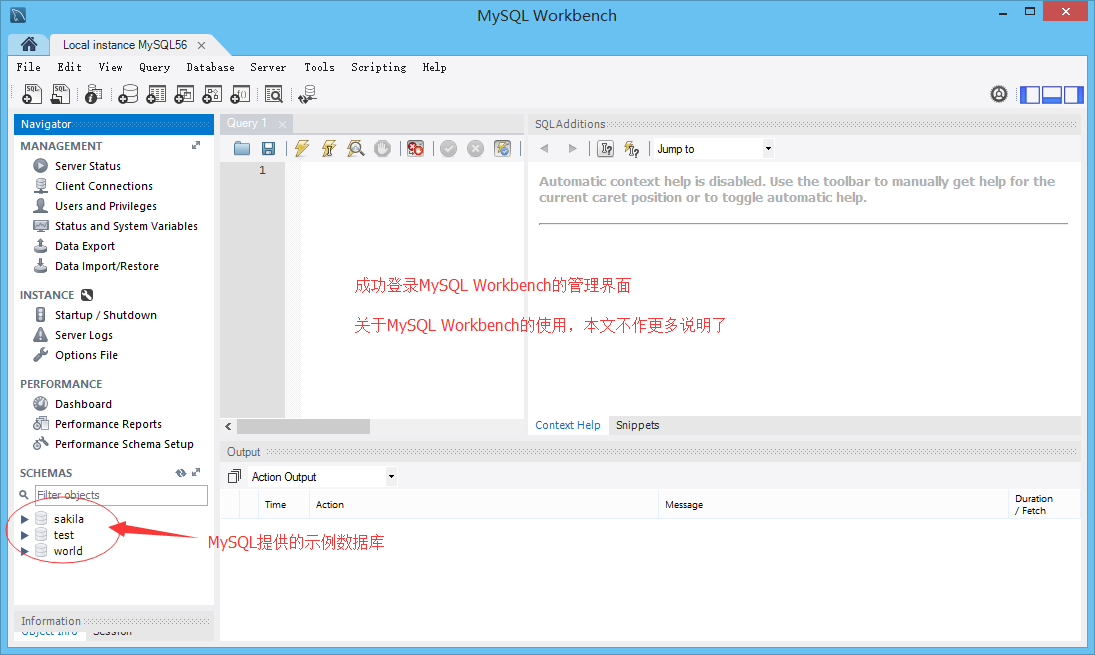
Task: Open the Database menu
Action: [x=210, y=67]
